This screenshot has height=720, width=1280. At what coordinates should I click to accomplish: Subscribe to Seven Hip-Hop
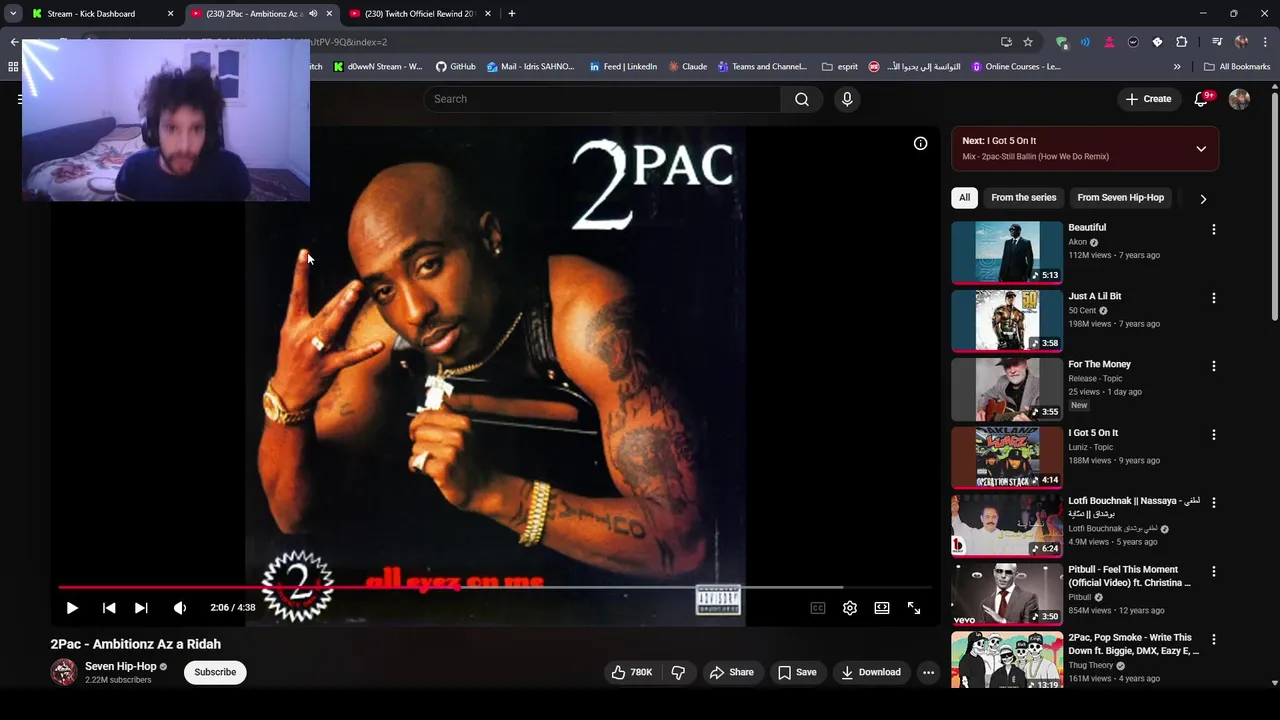click(x=215, y=672)
